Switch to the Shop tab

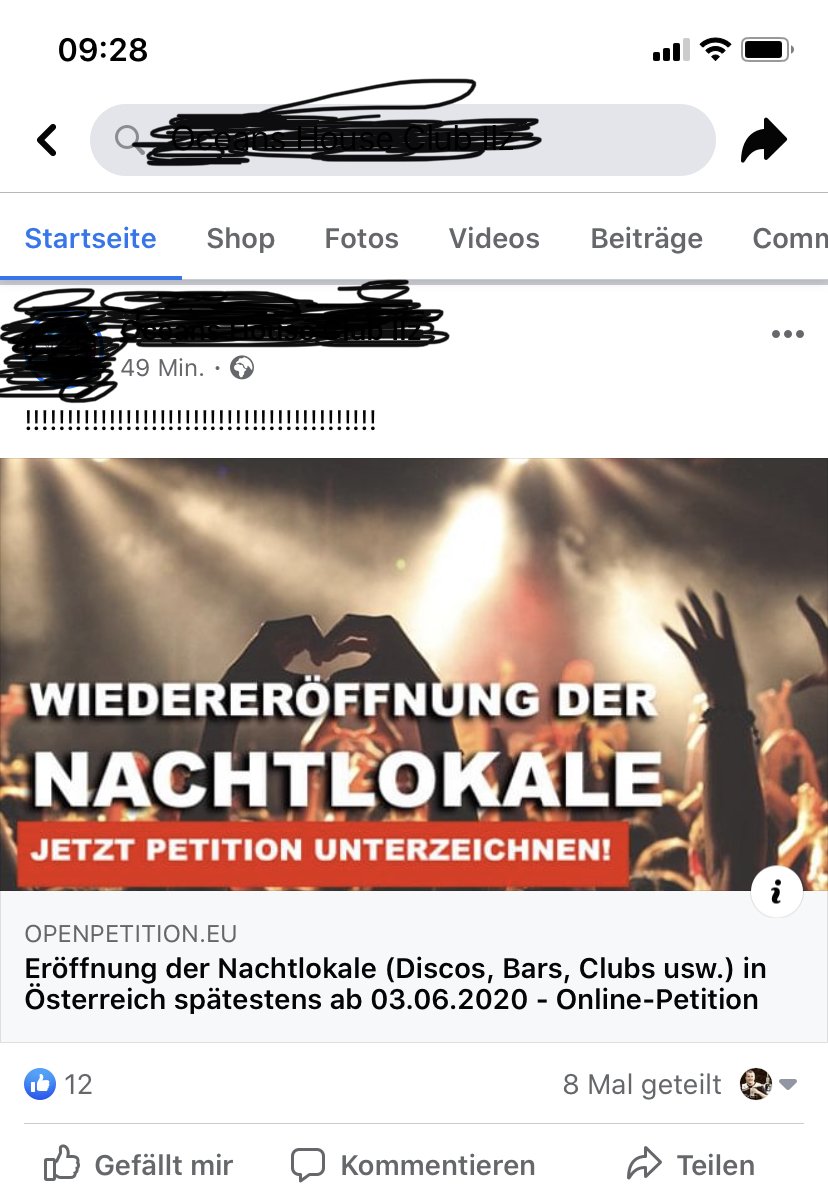(x=241, y=238)
